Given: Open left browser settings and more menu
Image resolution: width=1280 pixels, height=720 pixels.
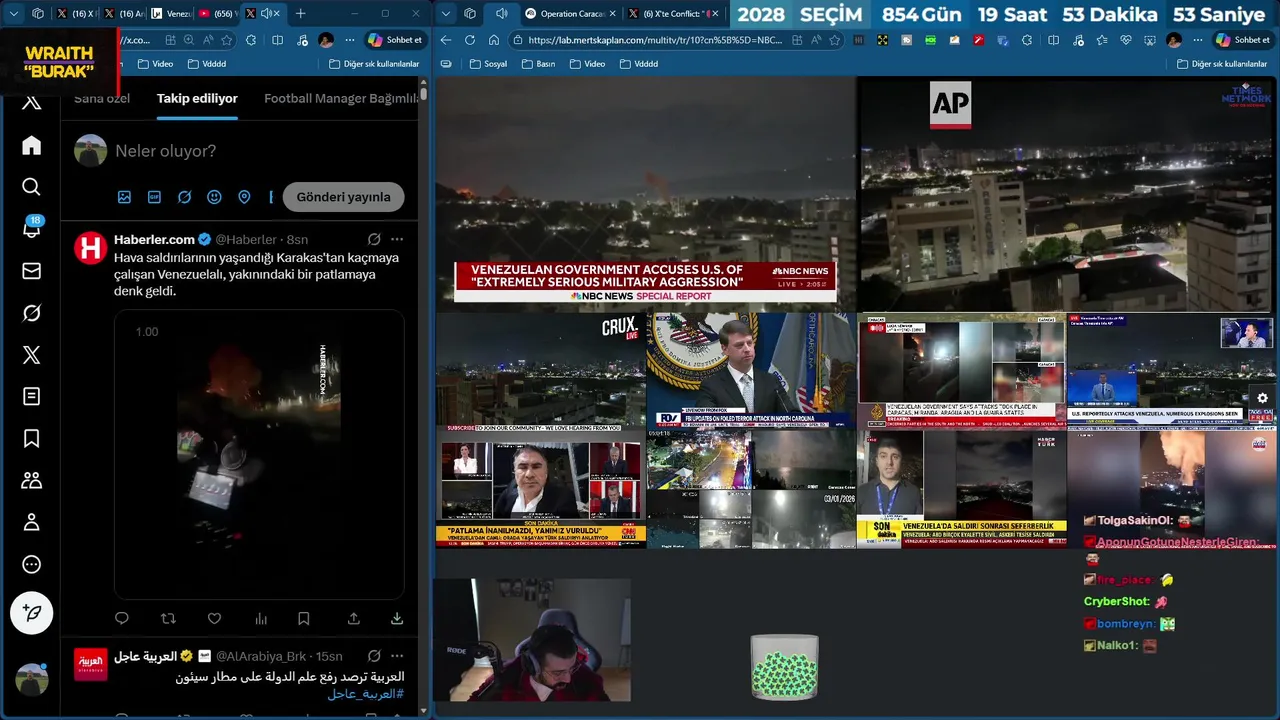Looking at the screenshot, I should (350, 40).
